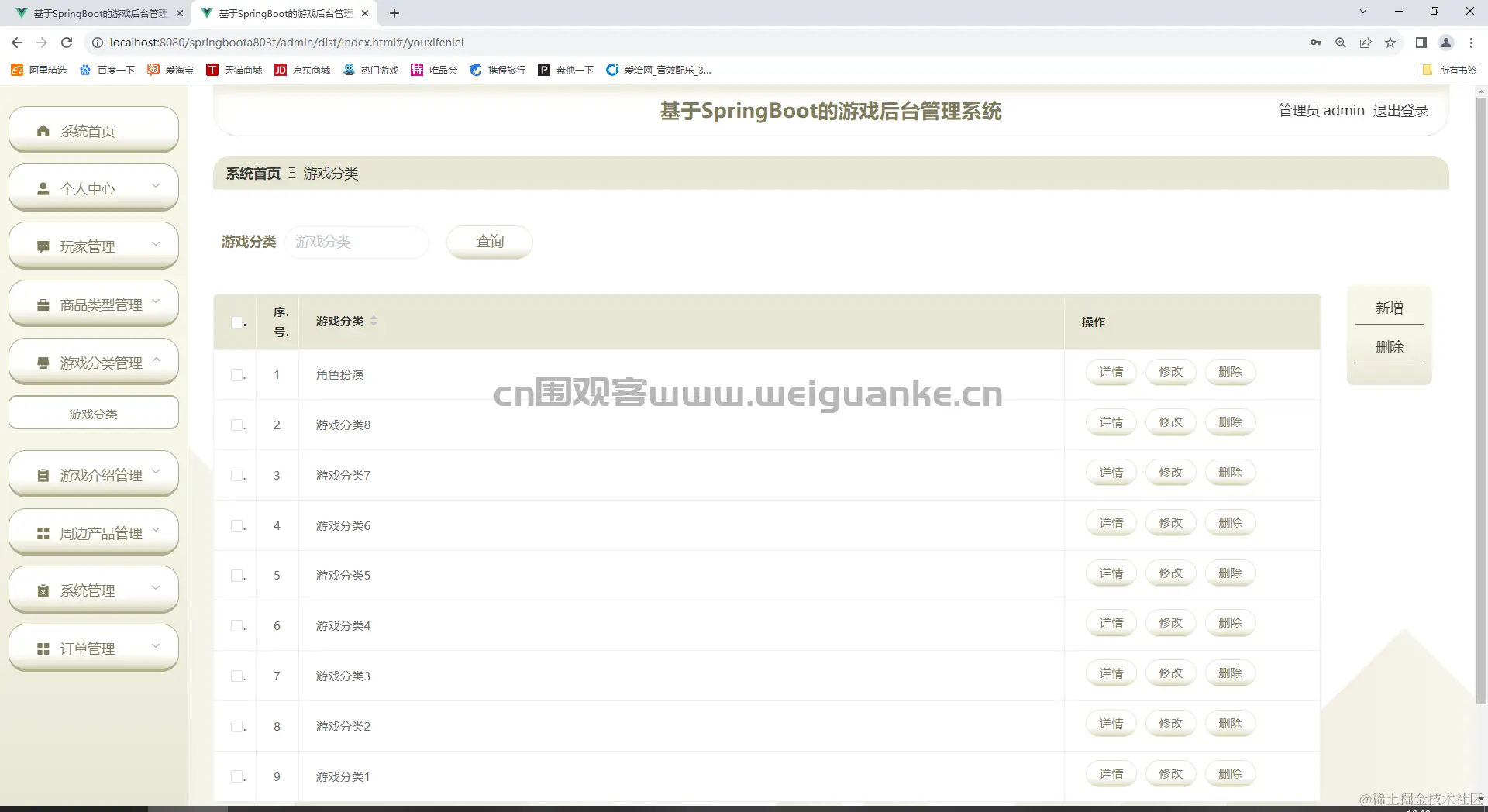
Task: Click the 查询 search button
Action: [490, 242]
